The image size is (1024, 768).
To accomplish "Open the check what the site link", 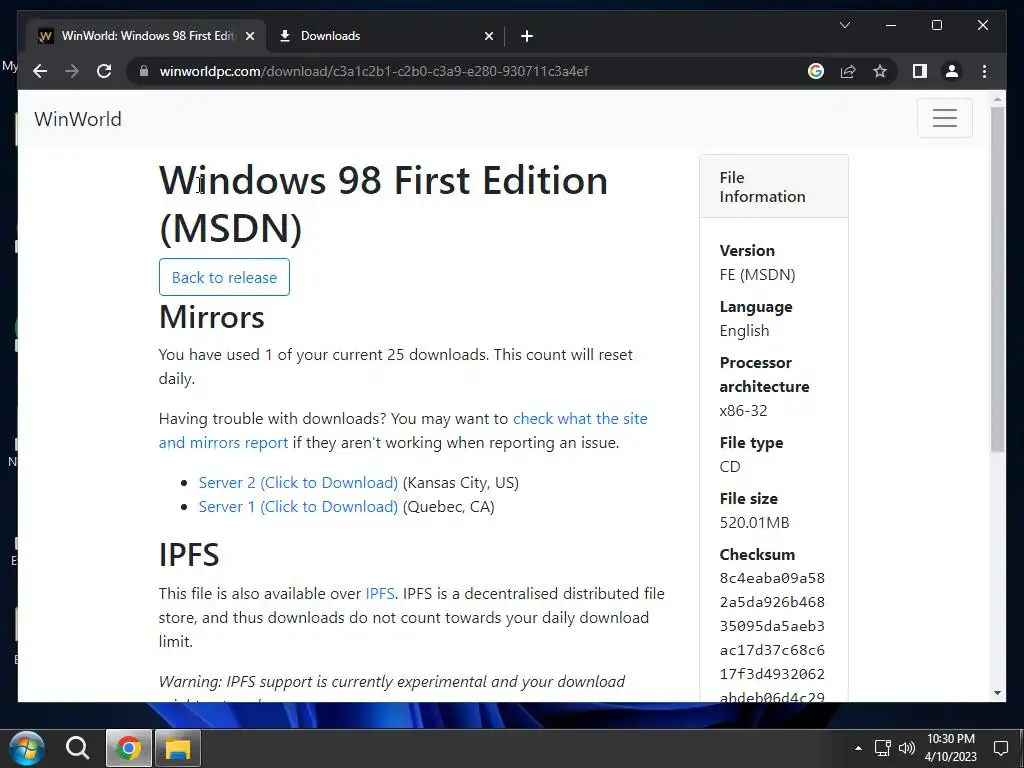I will point(580,419).
